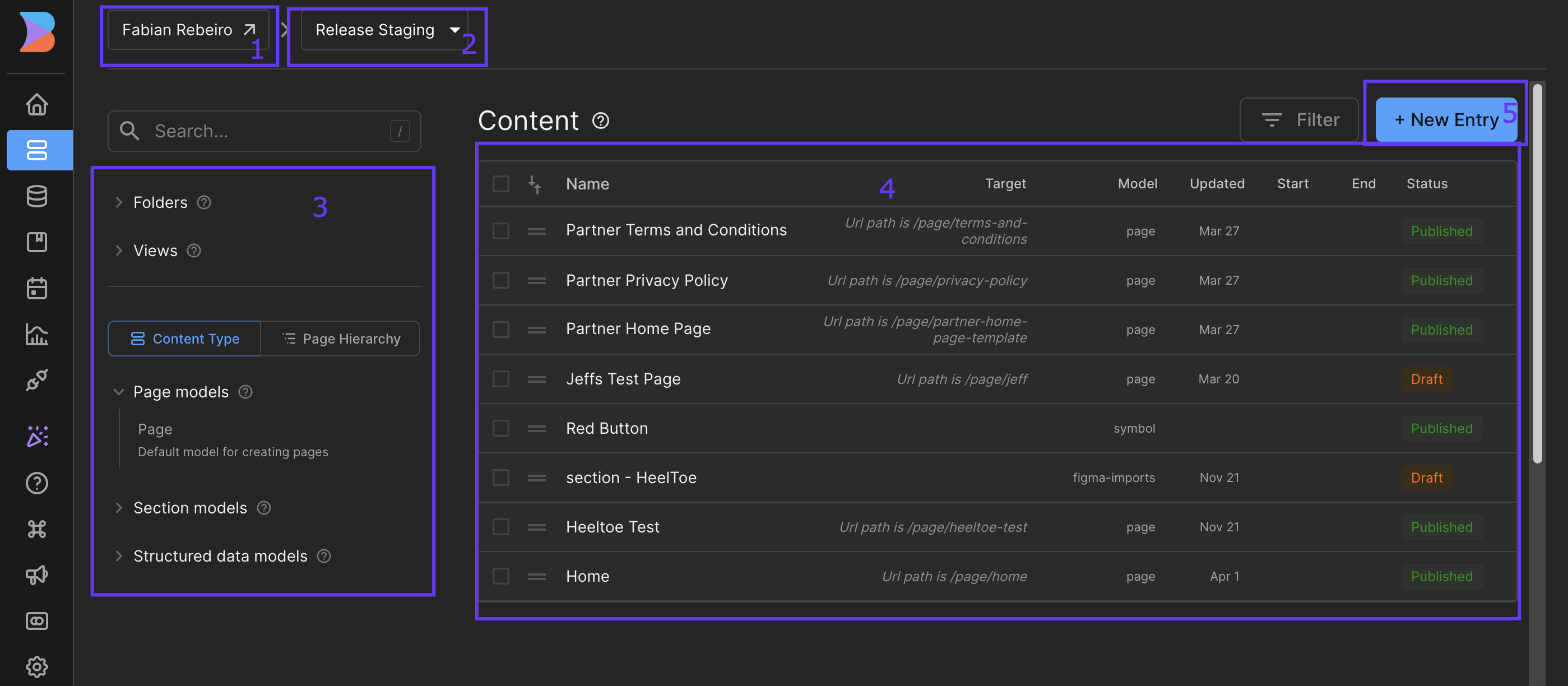Click the 'Url path is /page/home' target
This screenshot has width=1568, height=686.
tap(954, 577)
